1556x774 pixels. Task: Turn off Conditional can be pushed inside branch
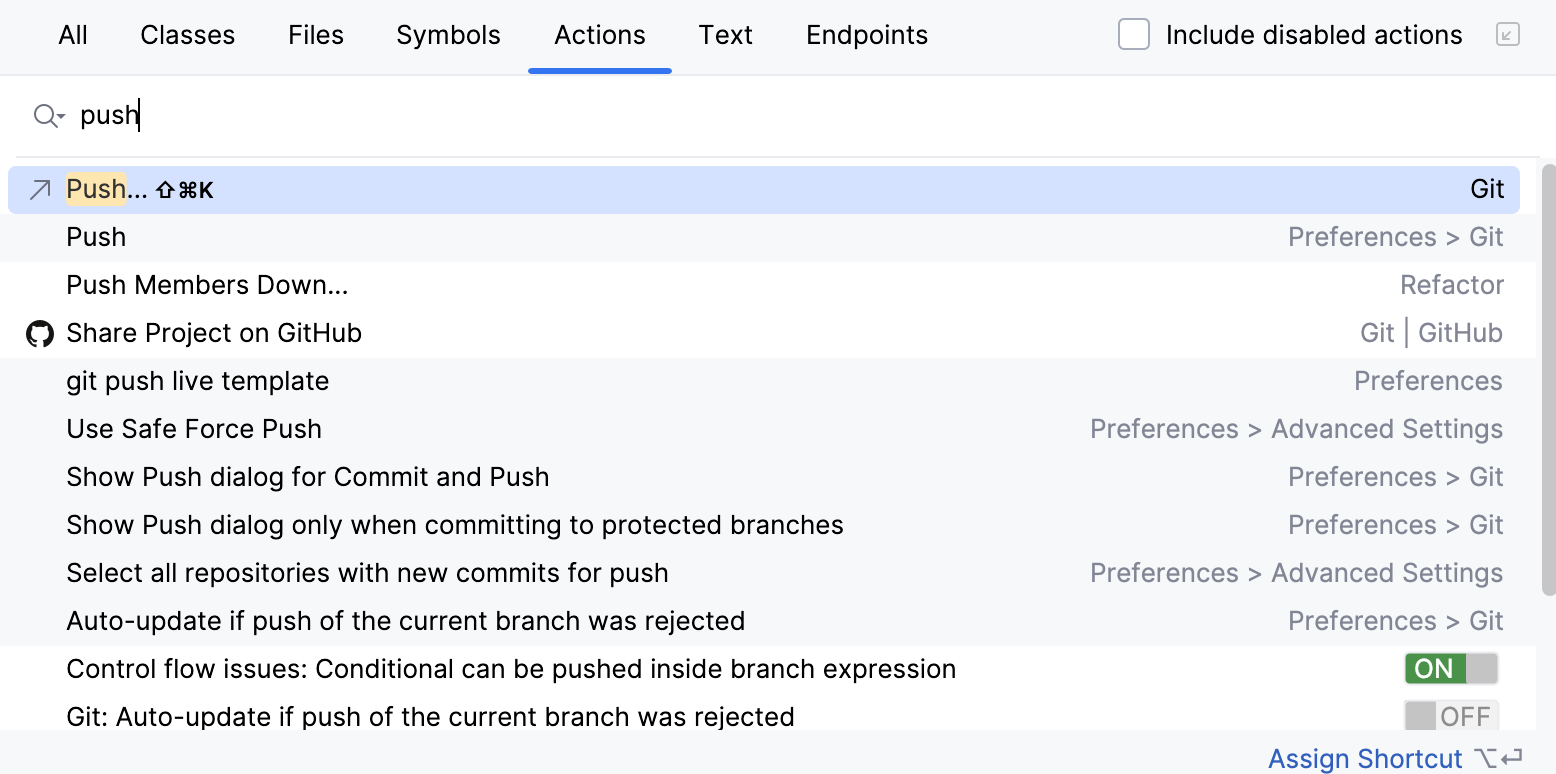click(x=1449, y=668)
